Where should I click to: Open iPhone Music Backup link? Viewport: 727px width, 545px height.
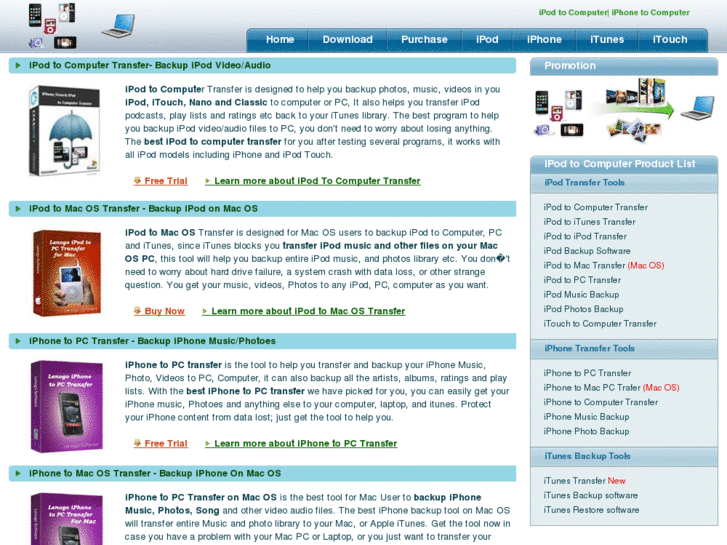(x=586, y=417)
